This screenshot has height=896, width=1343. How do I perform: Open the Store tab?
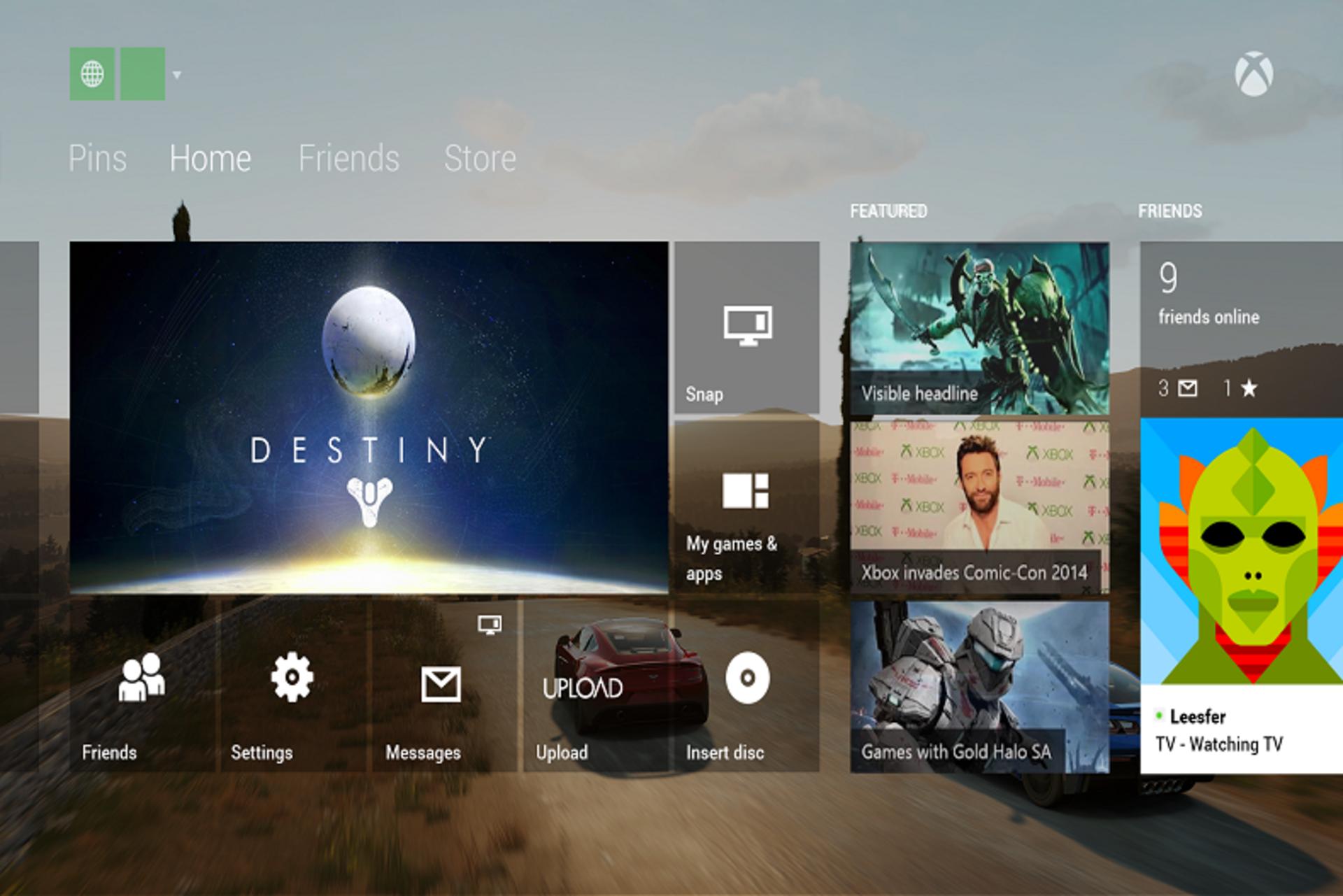480,158
